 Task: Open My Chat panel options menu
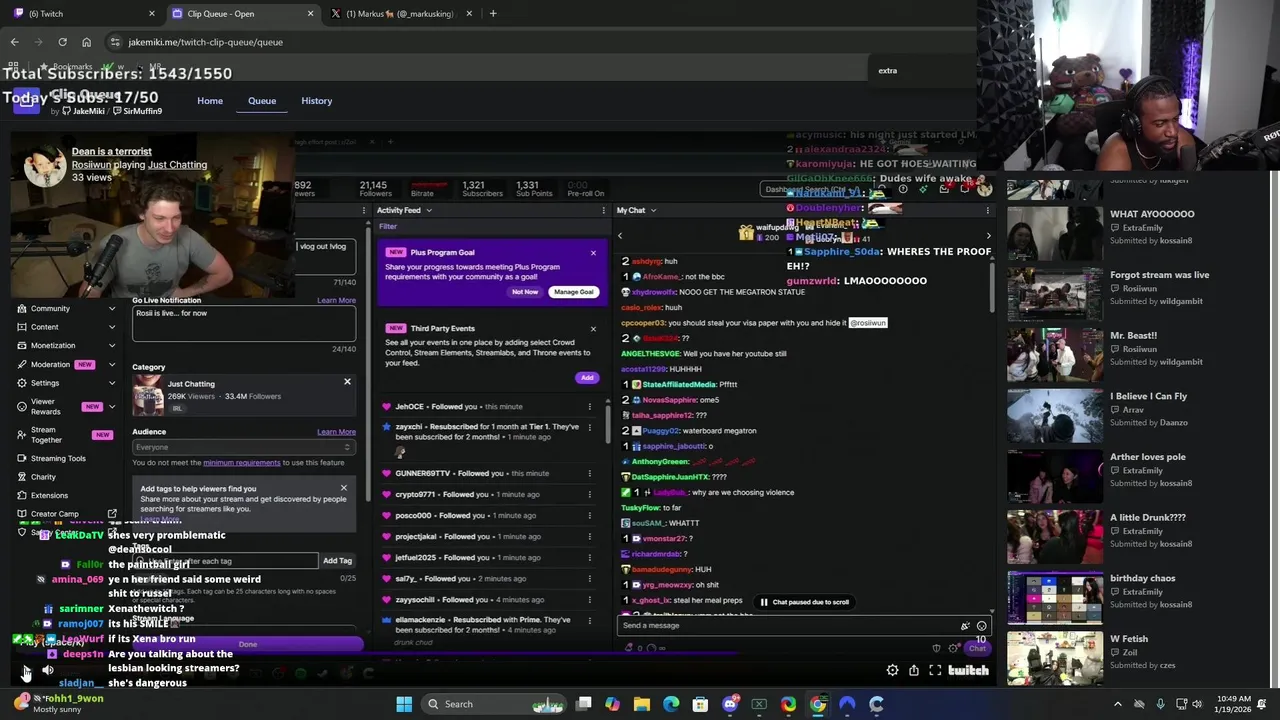987,210
